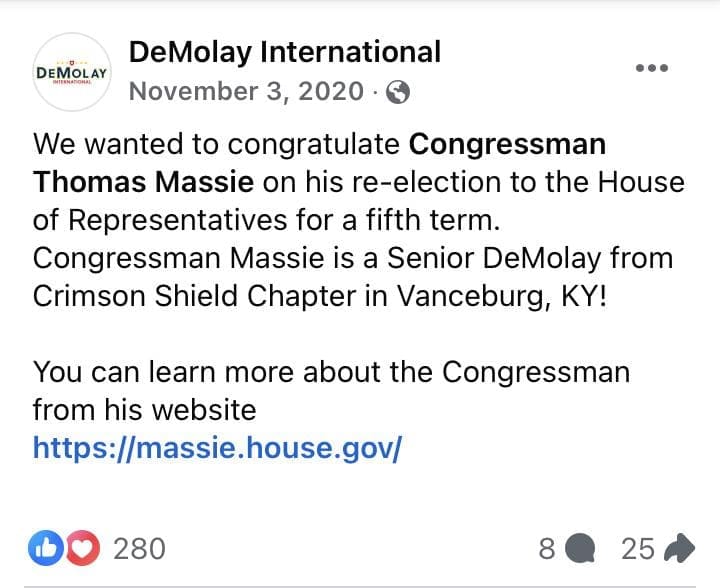Open the DeMolay International page name
This screenshot has height=588, width=720.
pyautogui.click(x=285, y=51)
